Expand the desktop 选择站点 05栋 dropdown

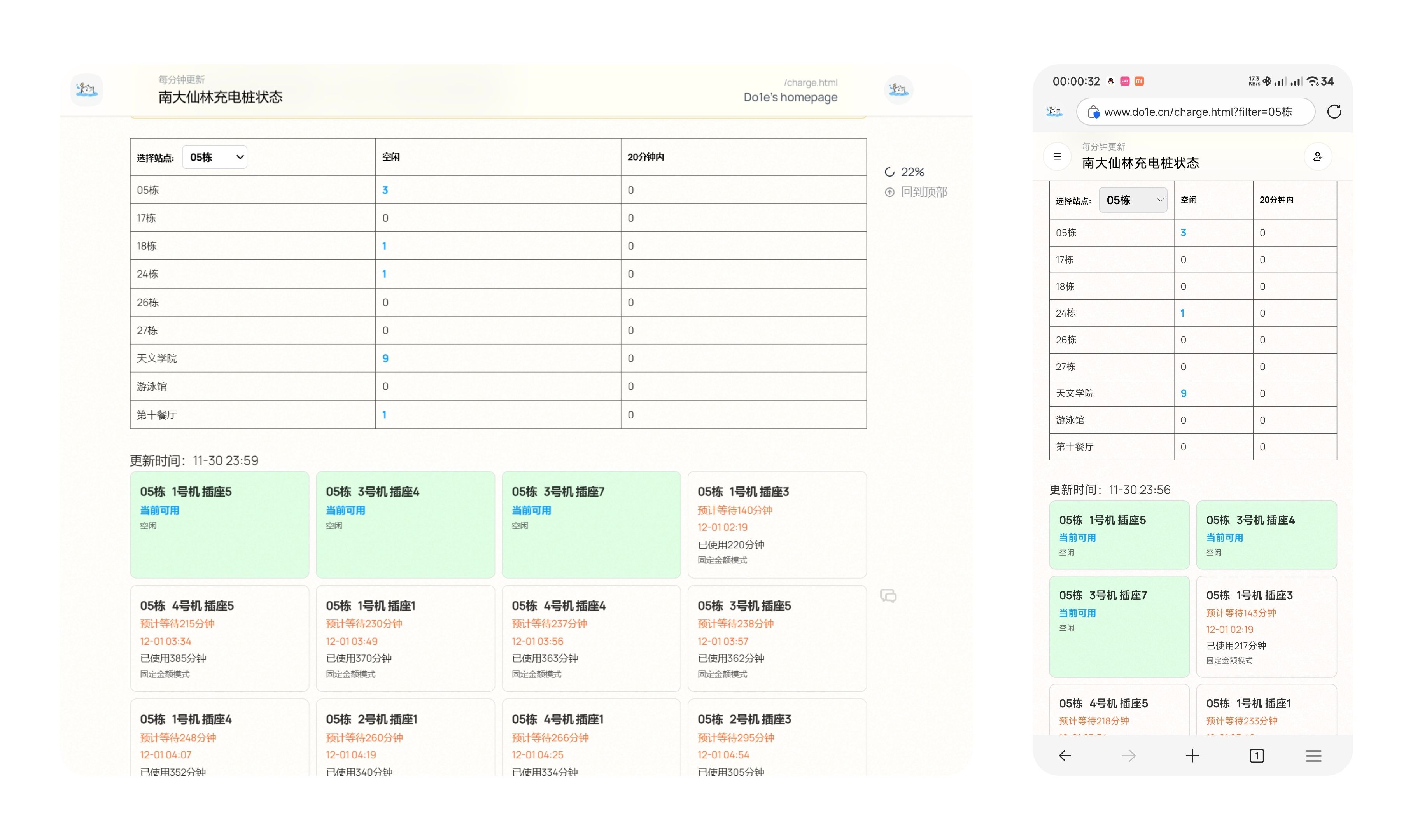click(215, 157)
